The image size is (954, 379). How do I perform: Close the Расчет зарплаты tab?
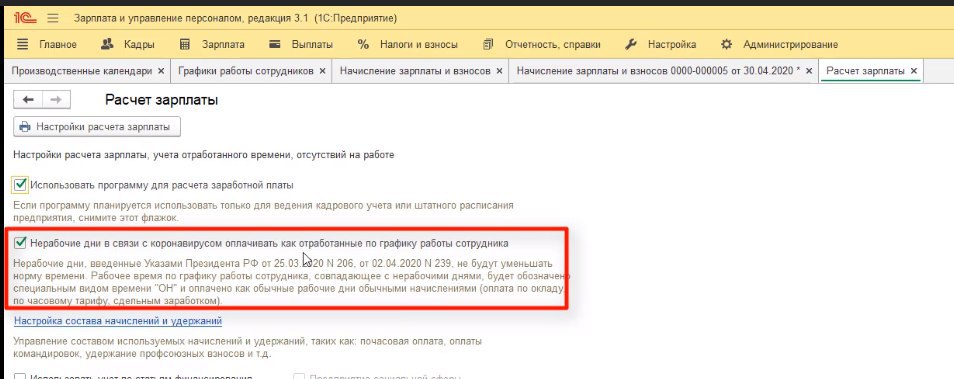(x=913, y=71)
